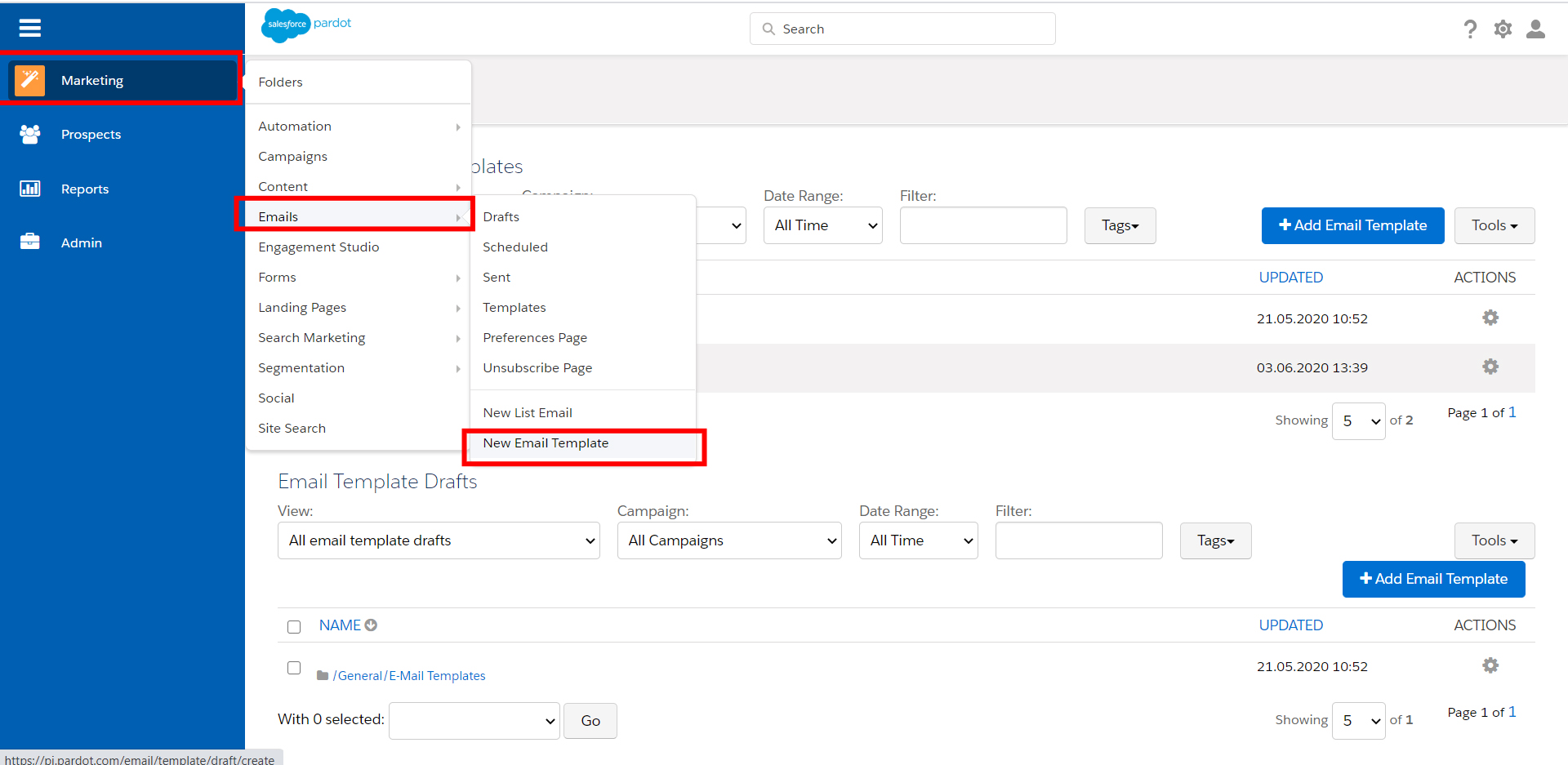Choose Templates in Emails submenu
Viewport: 1568px width, 765px height.
tap(583, 307)
